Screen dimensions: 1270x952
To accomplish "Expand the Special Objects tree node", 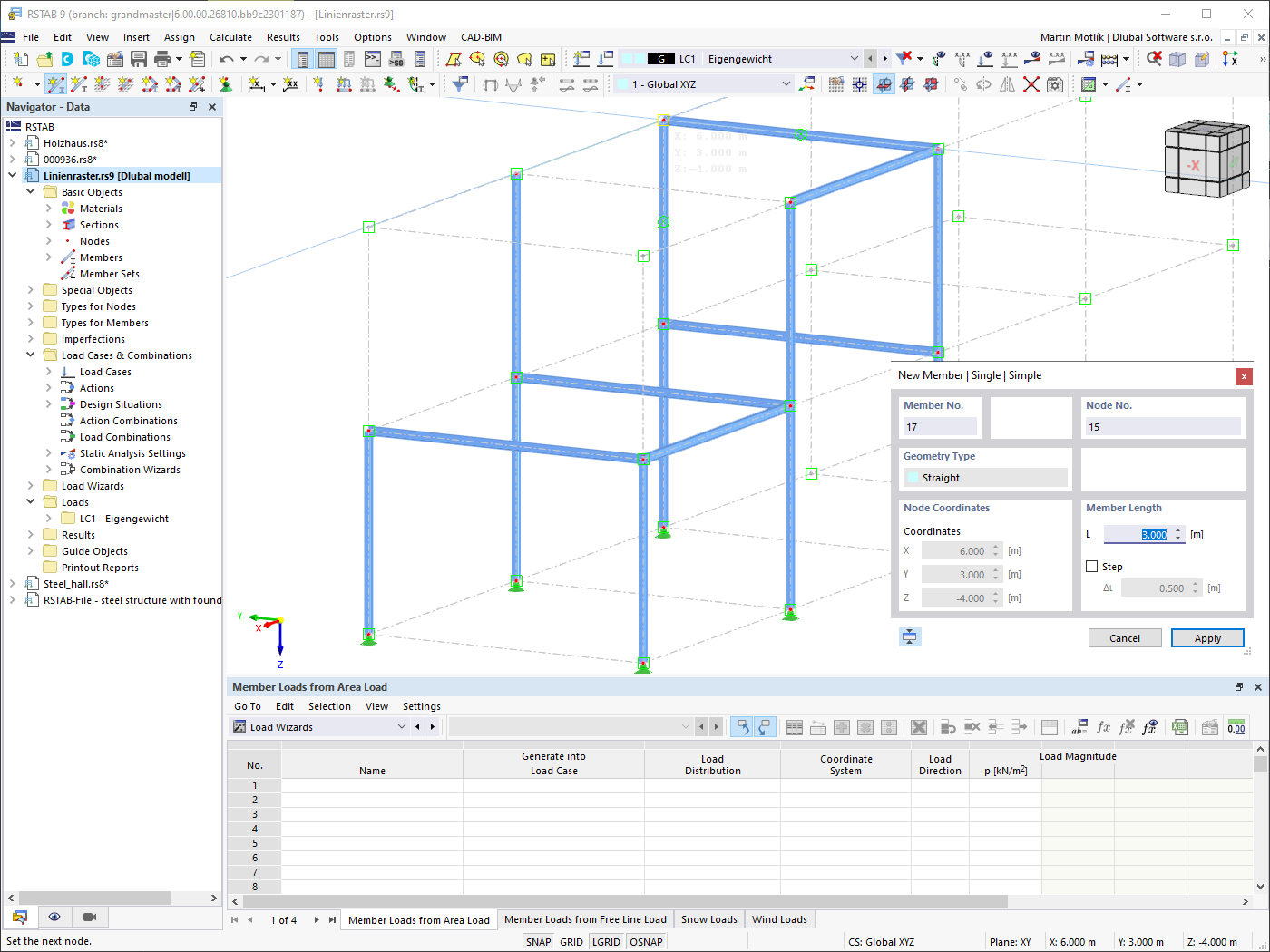I will pos(30,290).
